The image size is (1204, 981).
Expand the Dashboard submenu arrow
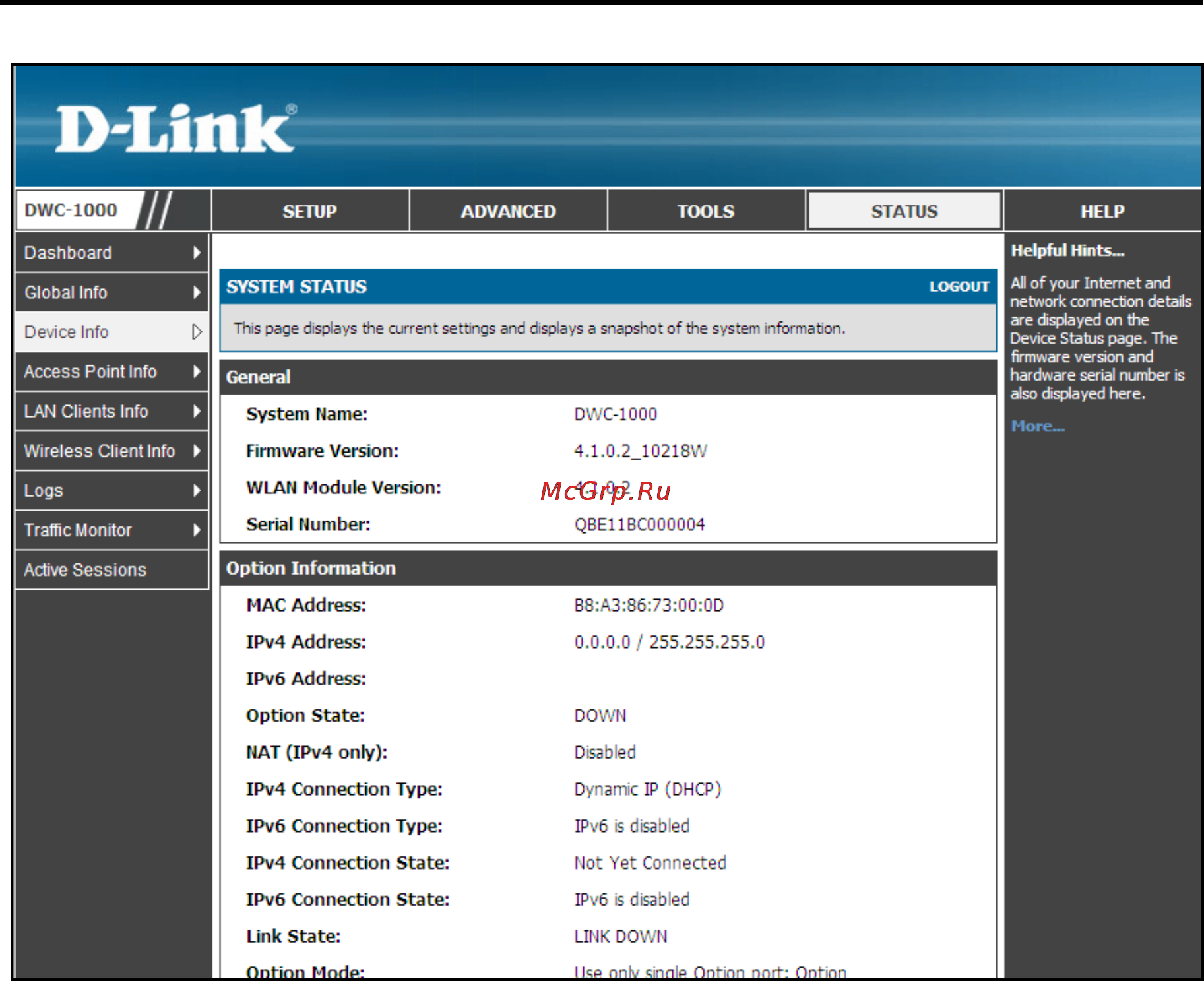point(197,253)
